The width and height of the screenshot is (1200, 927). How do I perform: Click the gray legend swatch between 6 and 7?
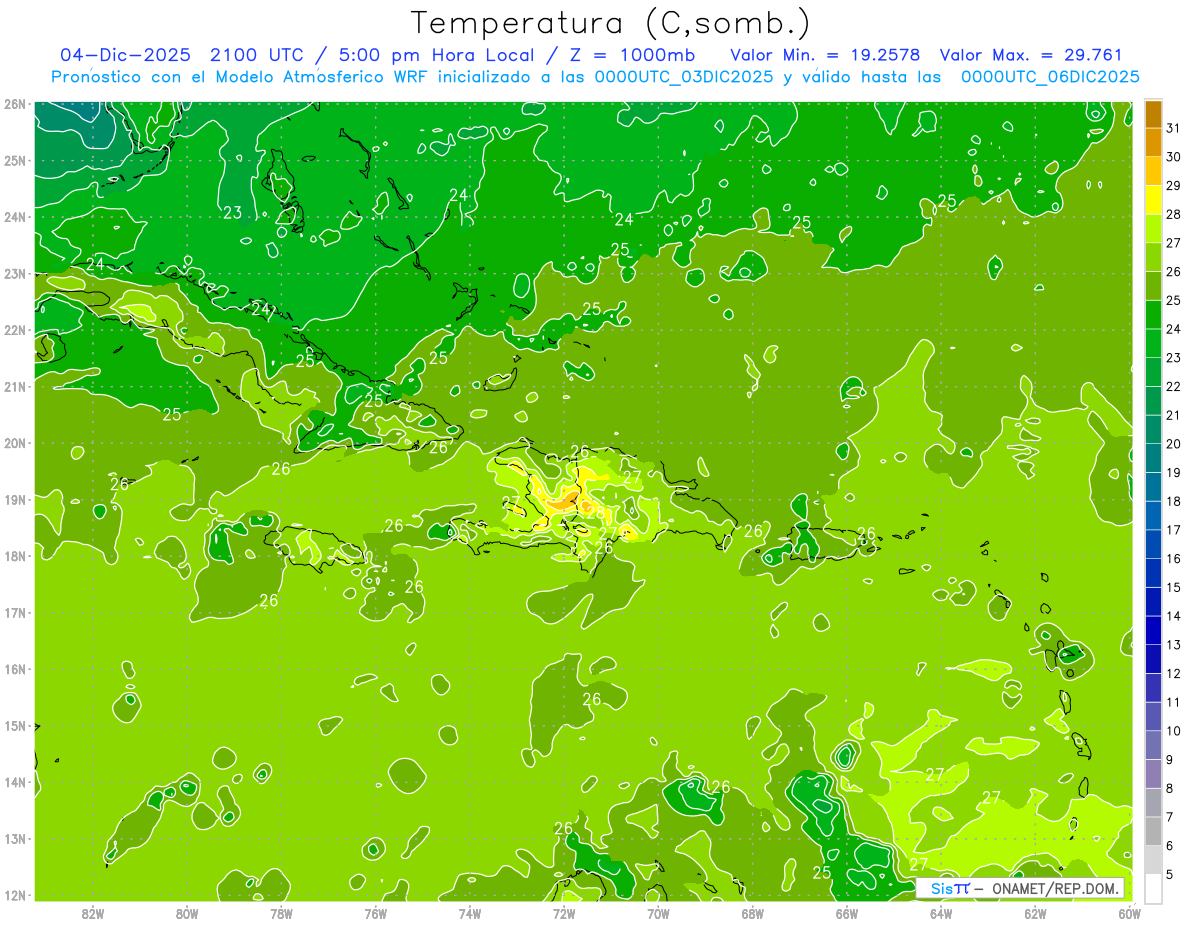coord(1154,831)
